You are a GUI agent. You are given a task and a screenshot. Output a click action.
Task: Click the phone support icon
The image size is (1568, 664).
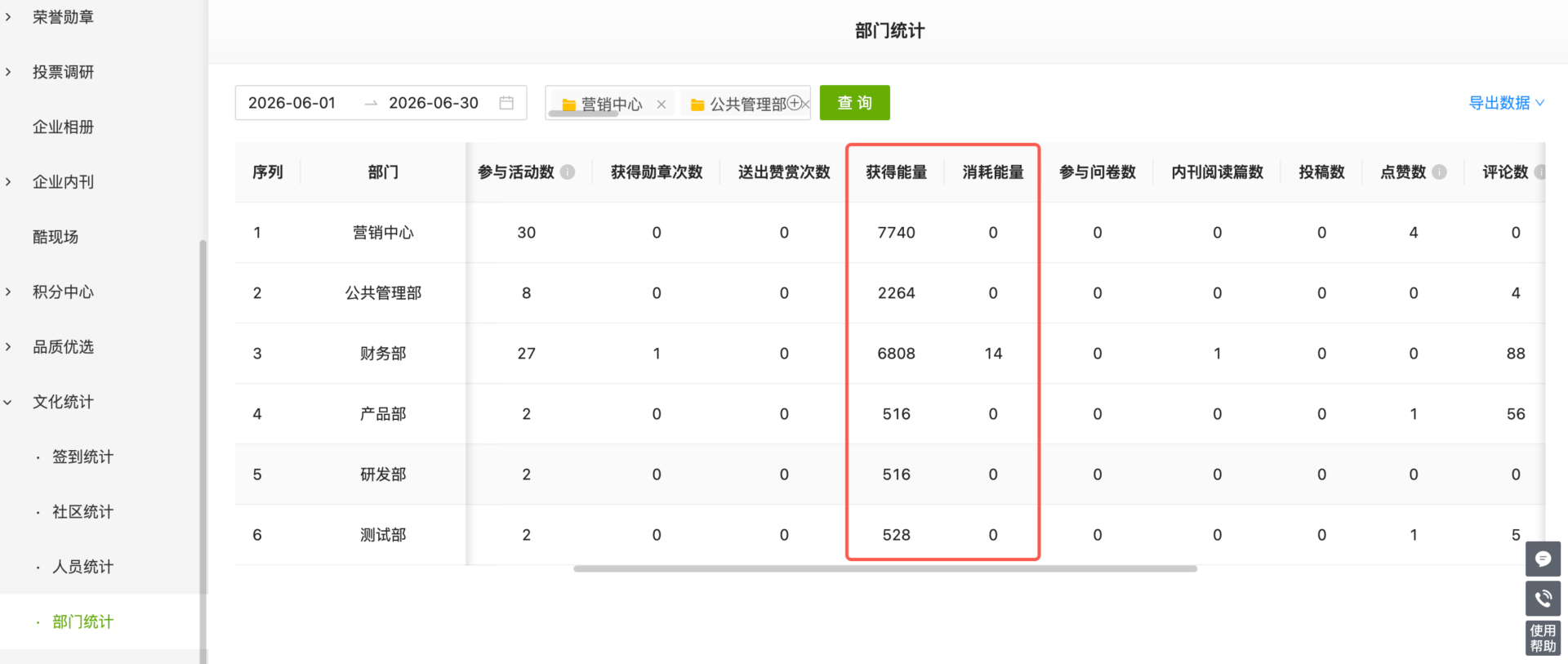(1543, 599)
